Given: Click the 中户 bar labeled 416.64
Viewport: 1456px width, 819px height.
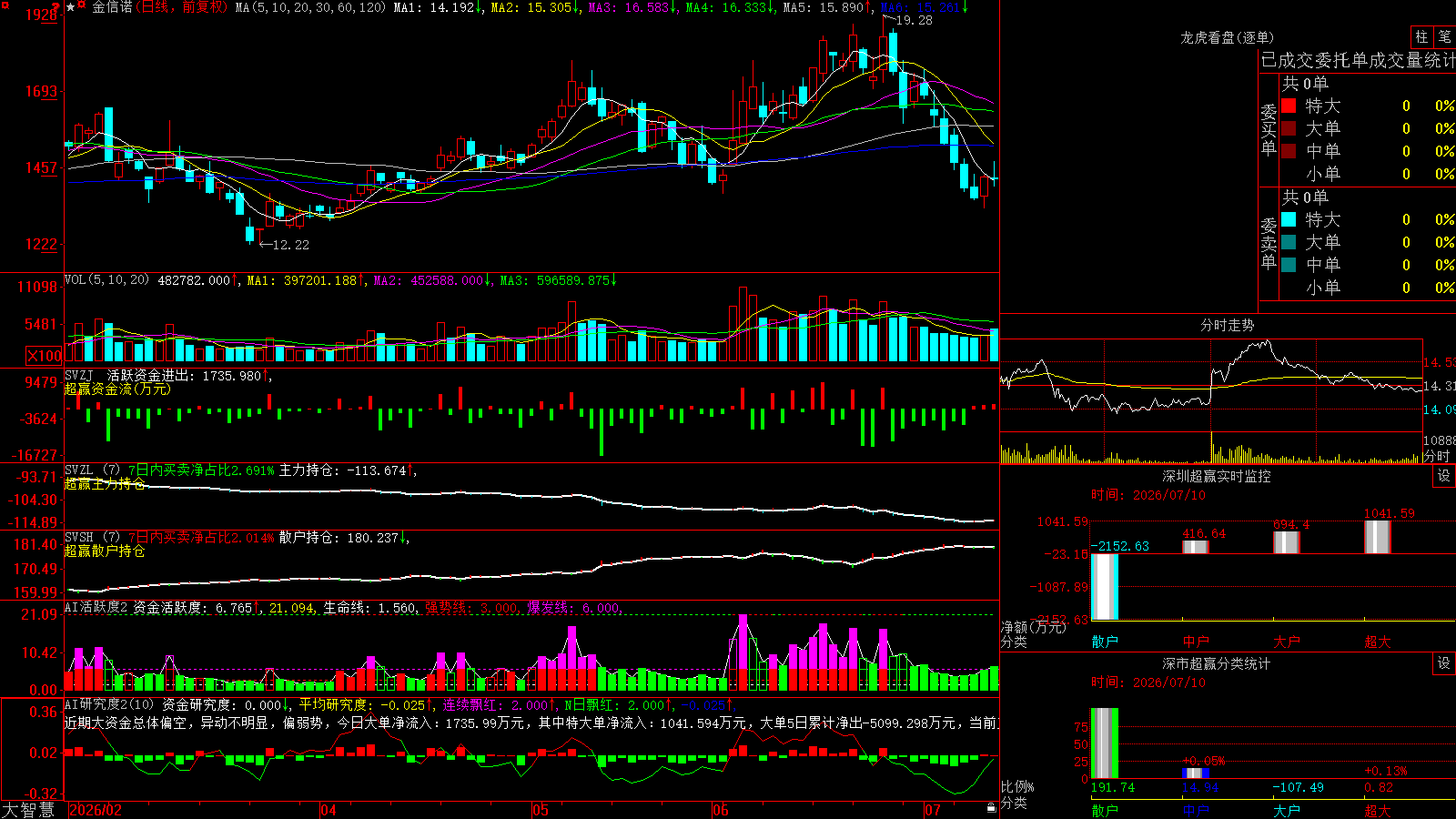Looking at the screenshot, I should tap(1196, 547).
